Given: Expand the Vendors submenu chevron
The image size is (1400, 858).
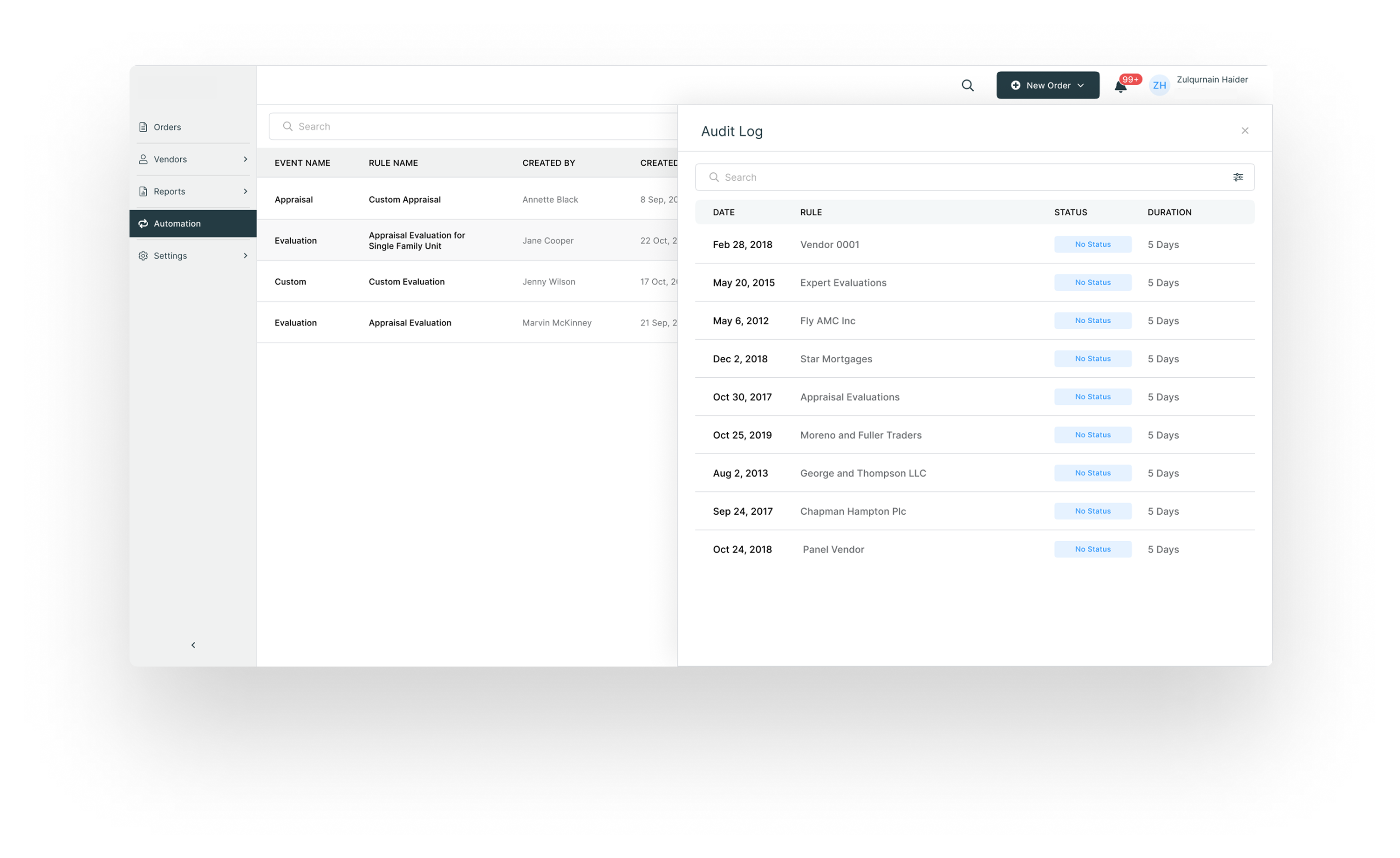Looking at the screenshot, I should coord(246,159).
